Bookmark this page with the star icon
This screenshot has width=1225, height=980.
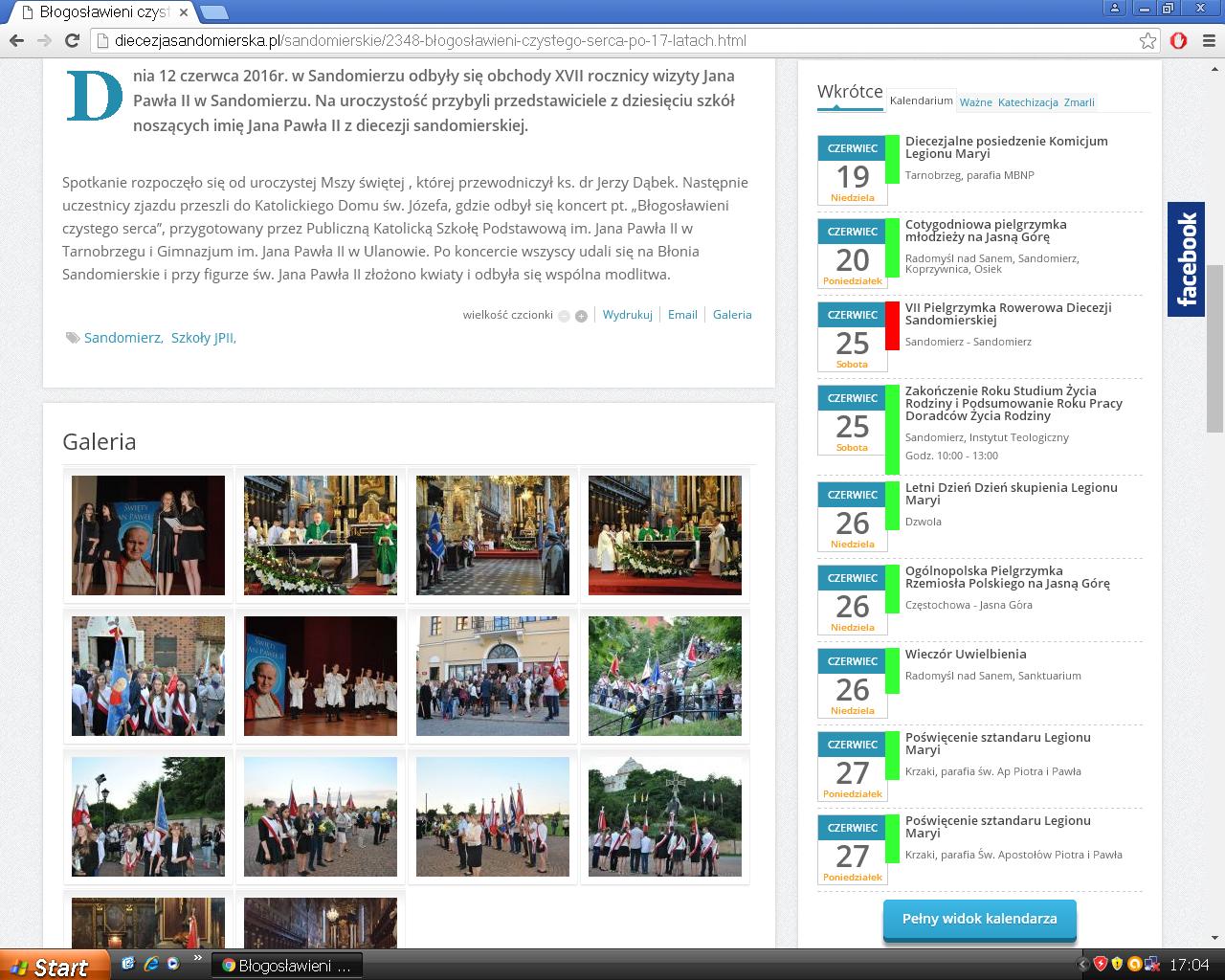point(1147,40)
